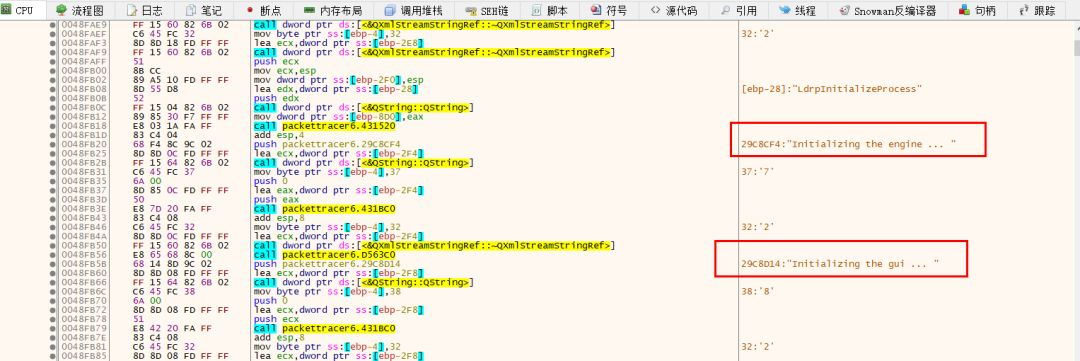Click comment 37:'7'
Image resolution: width=1080 pixels, height=361 pixels.
[758, 172]
